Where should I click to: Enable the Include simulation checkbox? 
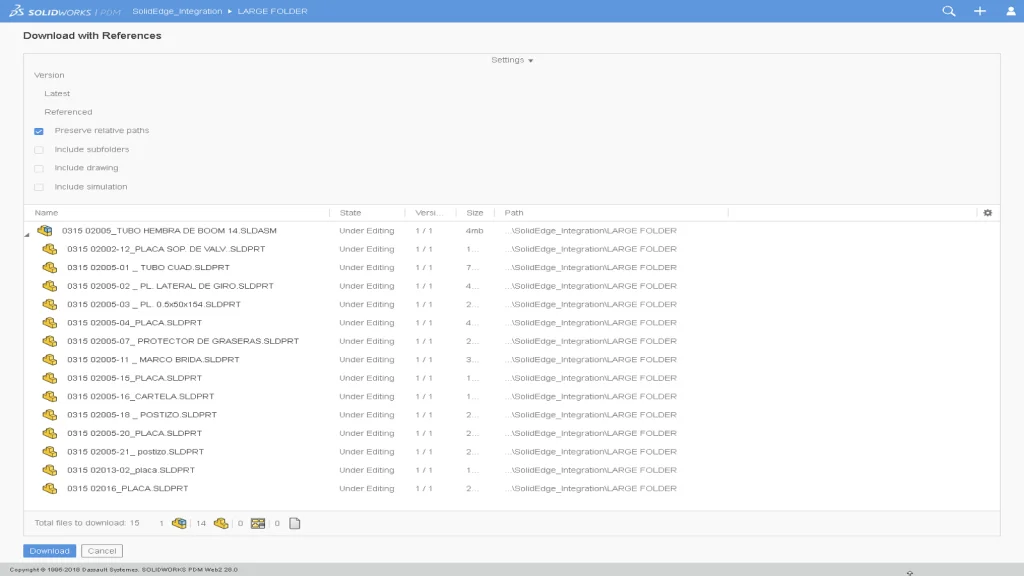click(39, 187)
